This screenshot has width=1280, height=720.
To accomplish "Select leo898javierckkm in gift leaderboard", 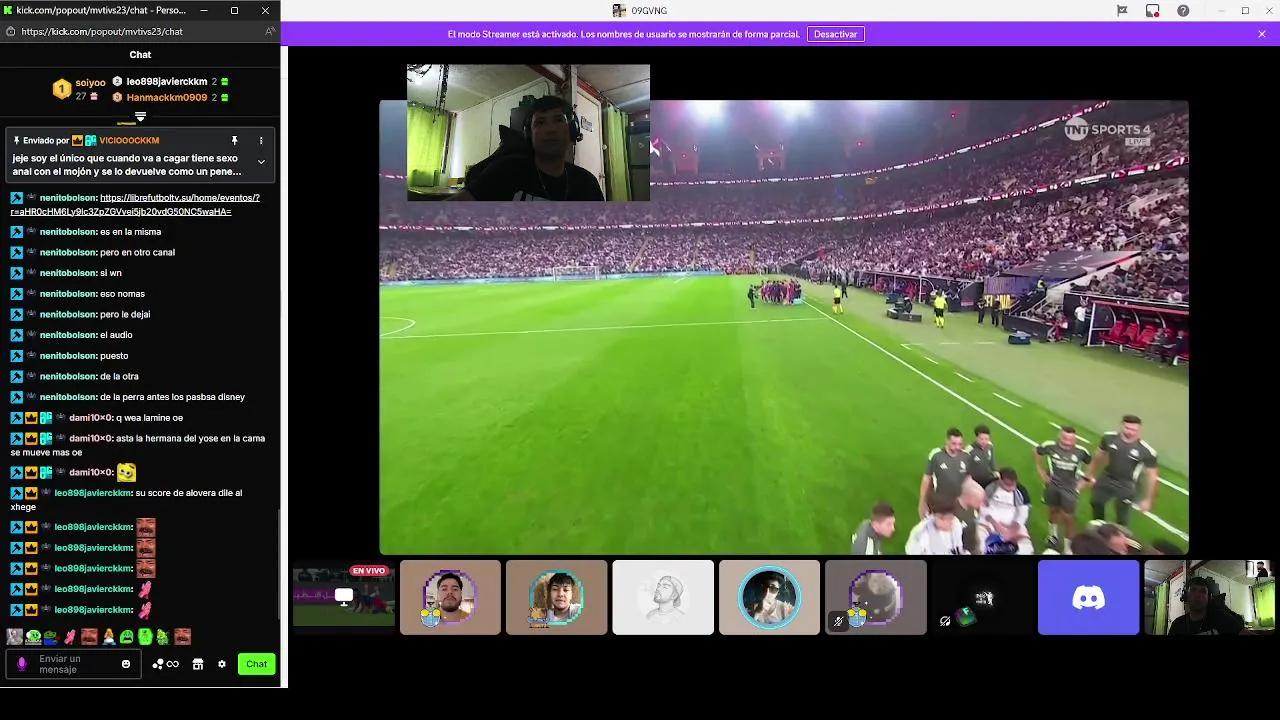I will pyautogui.click(x=166, y=82).
